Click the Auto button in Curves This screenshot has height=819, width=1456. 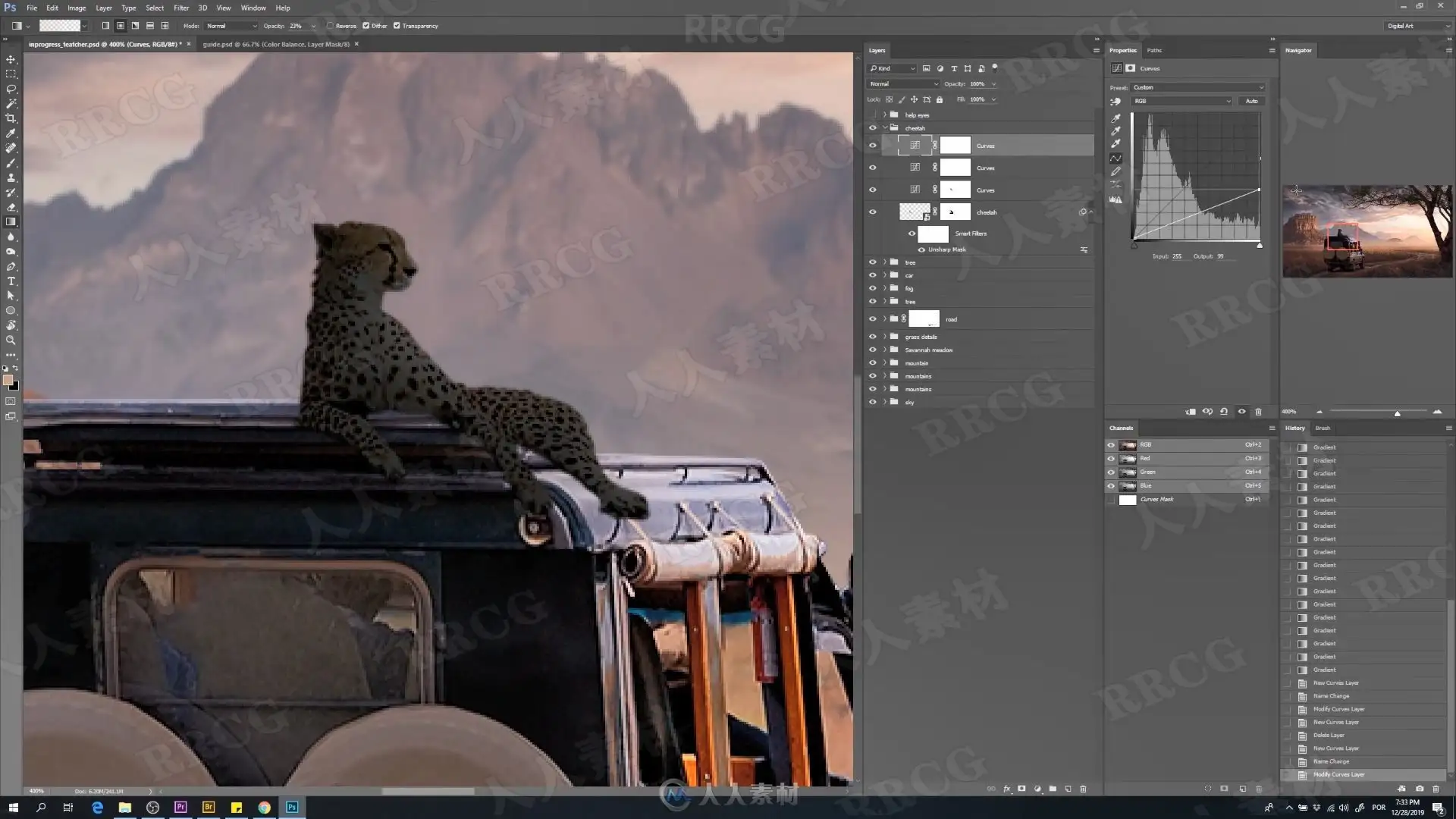1251,101
